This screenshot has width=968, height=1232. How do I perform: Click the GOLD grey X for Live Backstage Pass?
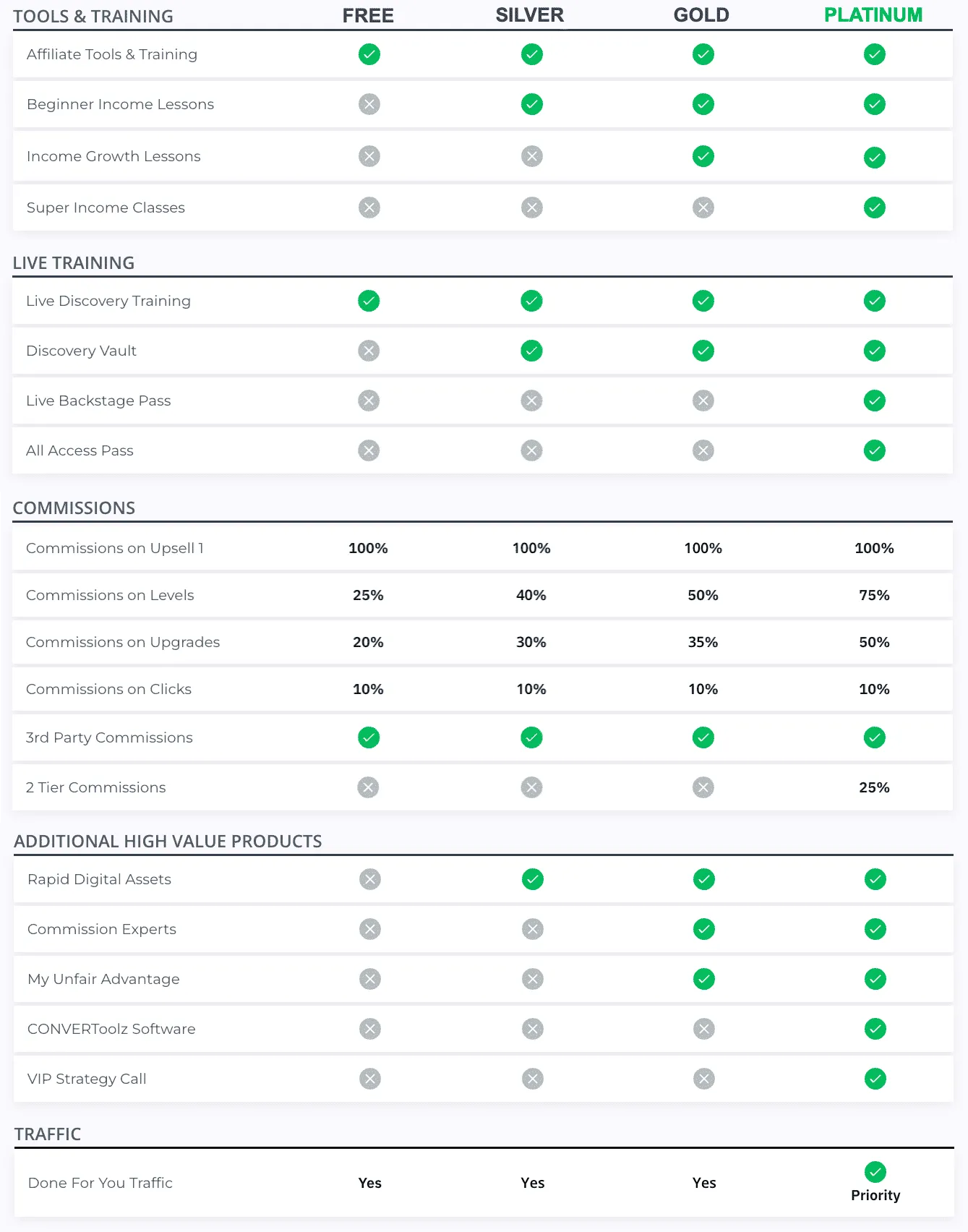pyautogui.click(x=703, y=401)
